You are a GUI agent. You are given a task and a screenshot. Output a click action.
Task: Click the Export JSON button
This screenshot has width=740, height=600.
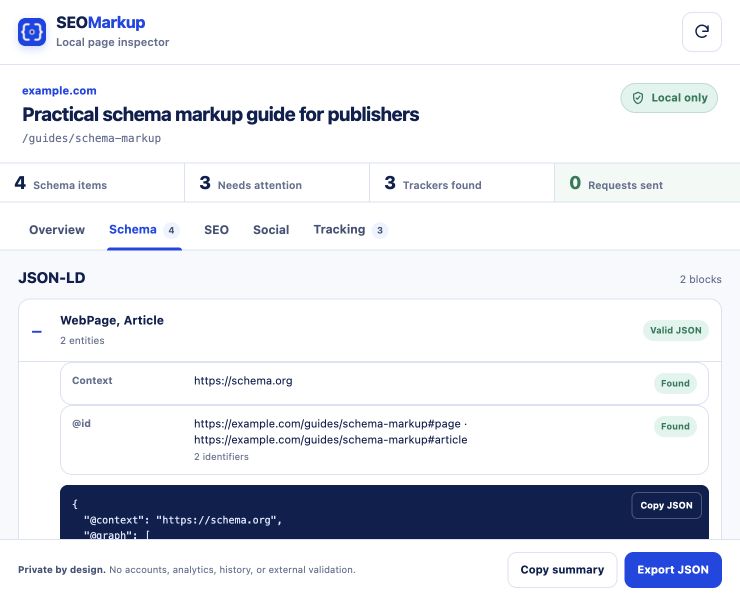(673, 570)
